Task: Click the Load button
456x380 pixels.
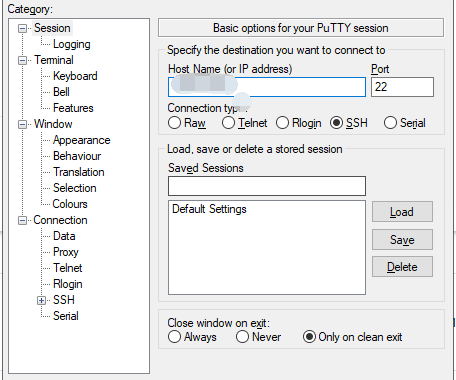Action: pos(402,212)
